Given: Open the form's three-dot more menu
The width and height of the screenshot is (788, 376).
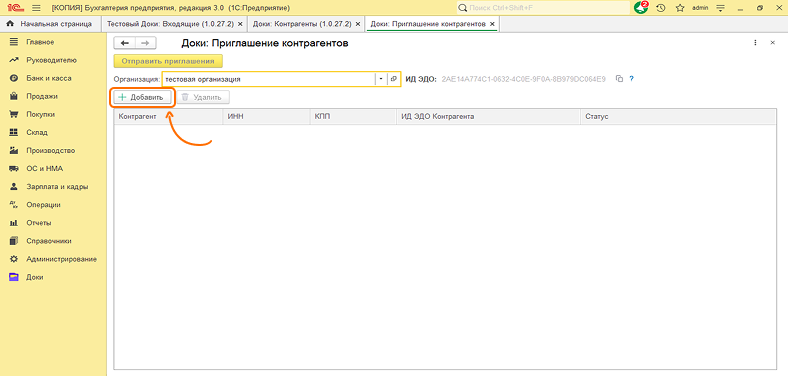Looking at the screenshot, I should pos(755,43).
